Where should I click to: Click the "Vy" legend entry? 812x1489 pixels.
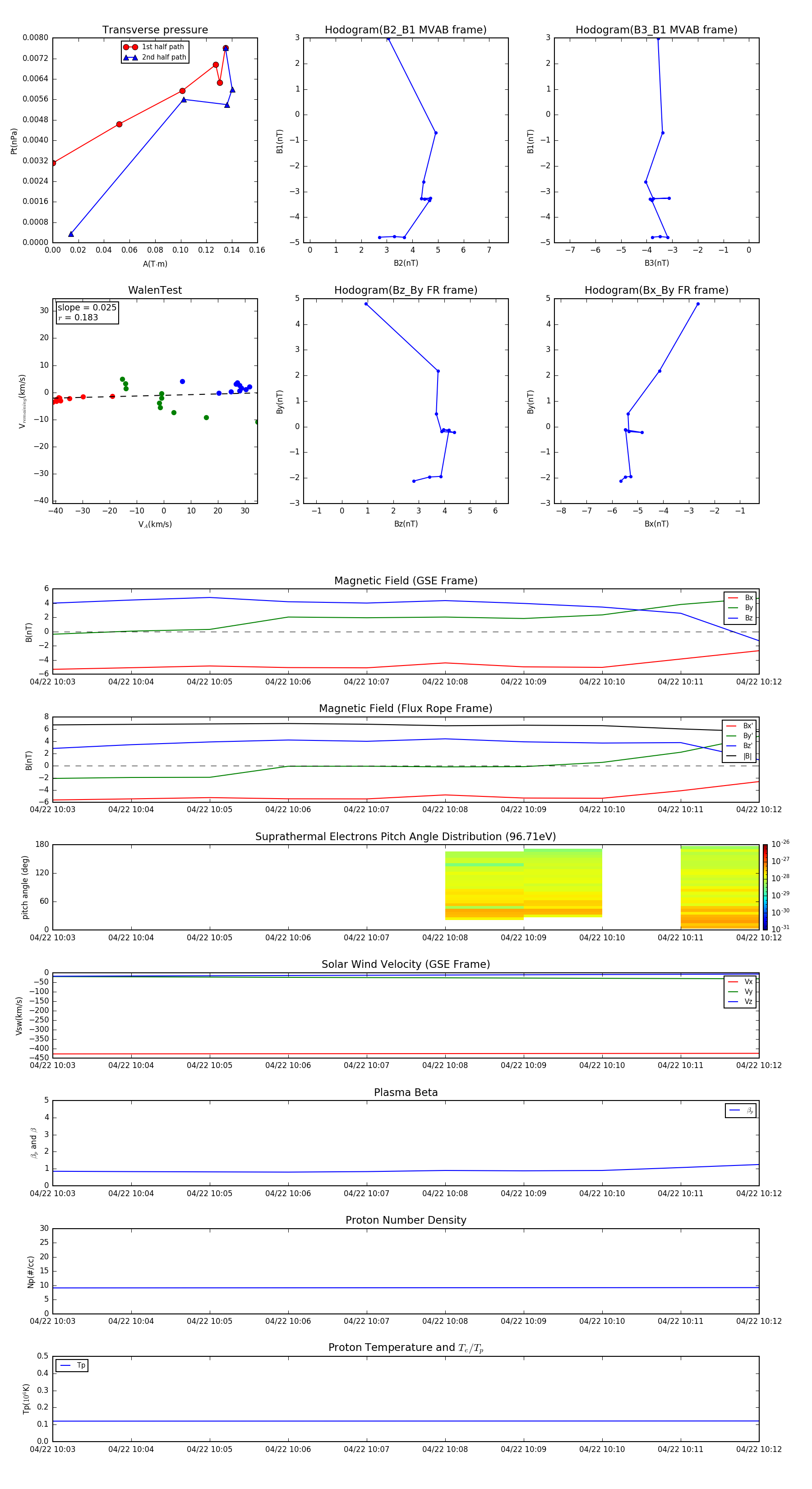(740, 992)
